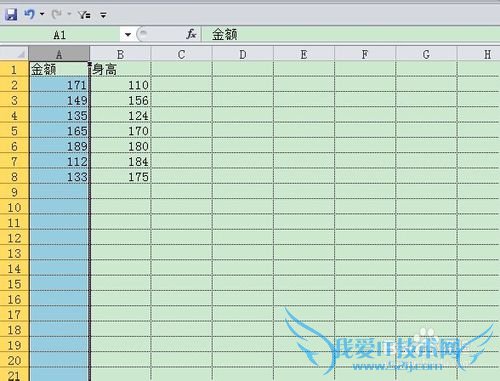Select column H header
The height and width of the screenshot is (381, 500).
(x=479, y=54)
